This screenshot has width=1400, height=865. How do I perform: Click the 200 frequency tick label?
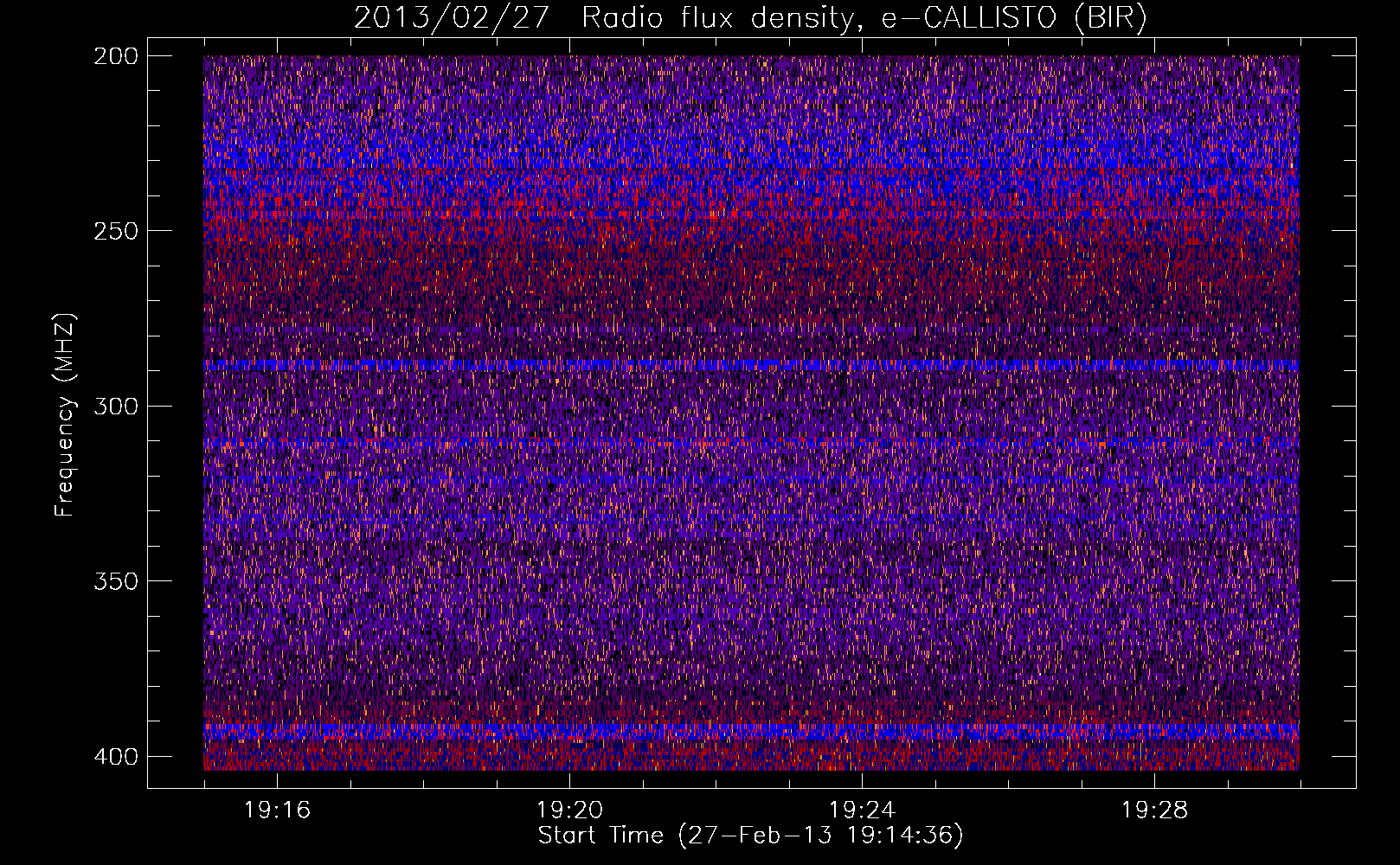(115, 56)
